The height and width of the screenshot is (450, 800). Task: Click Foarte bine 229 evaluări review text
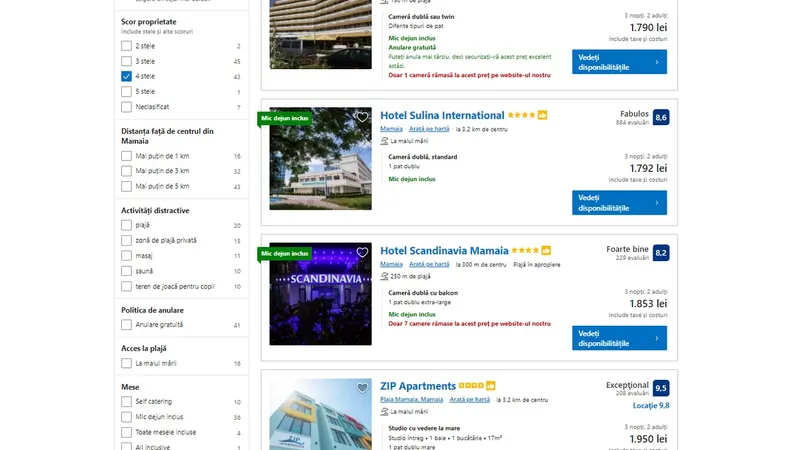point(627,253)
